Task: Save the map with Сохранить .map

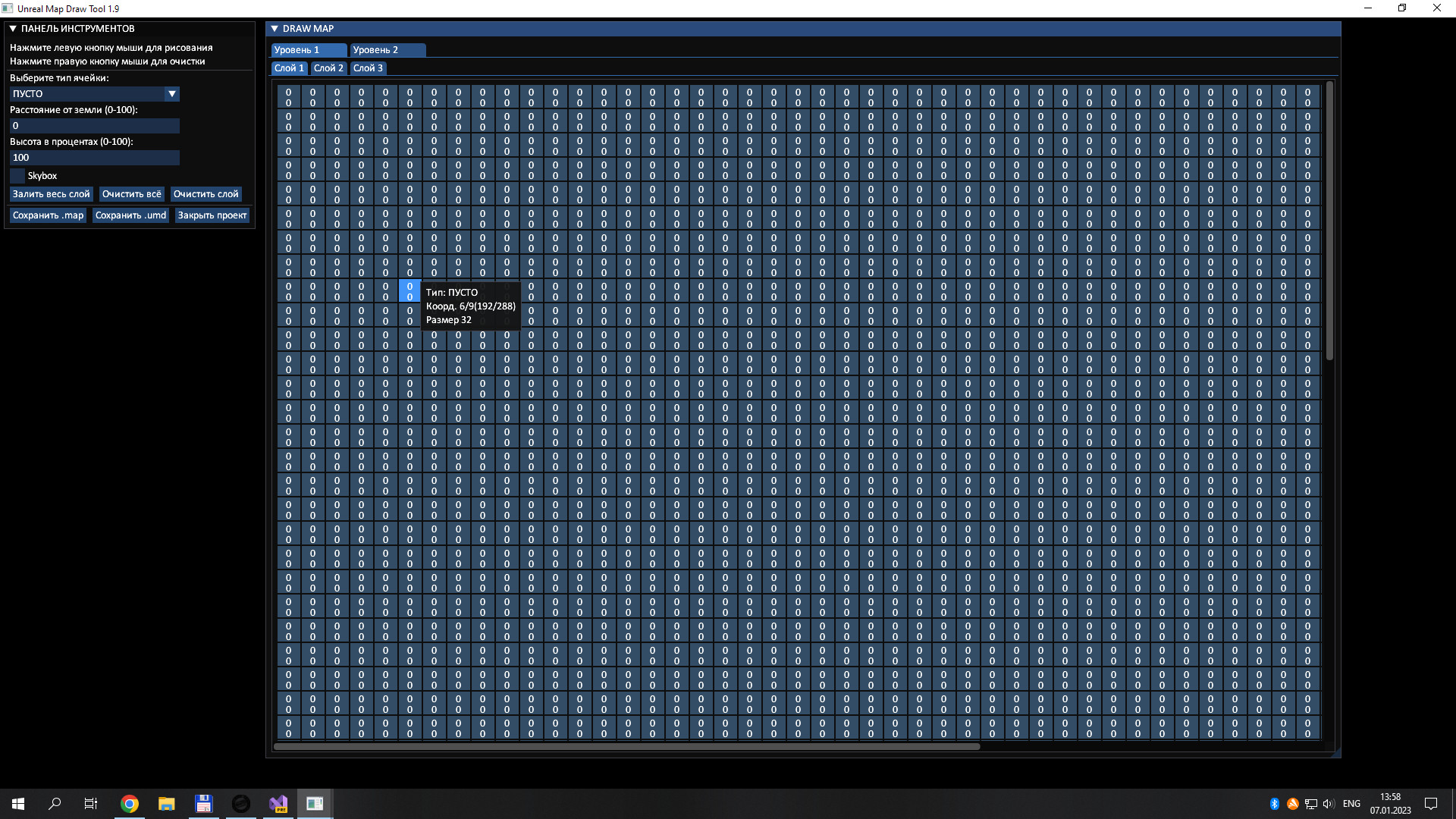Action: pos(47,215)
